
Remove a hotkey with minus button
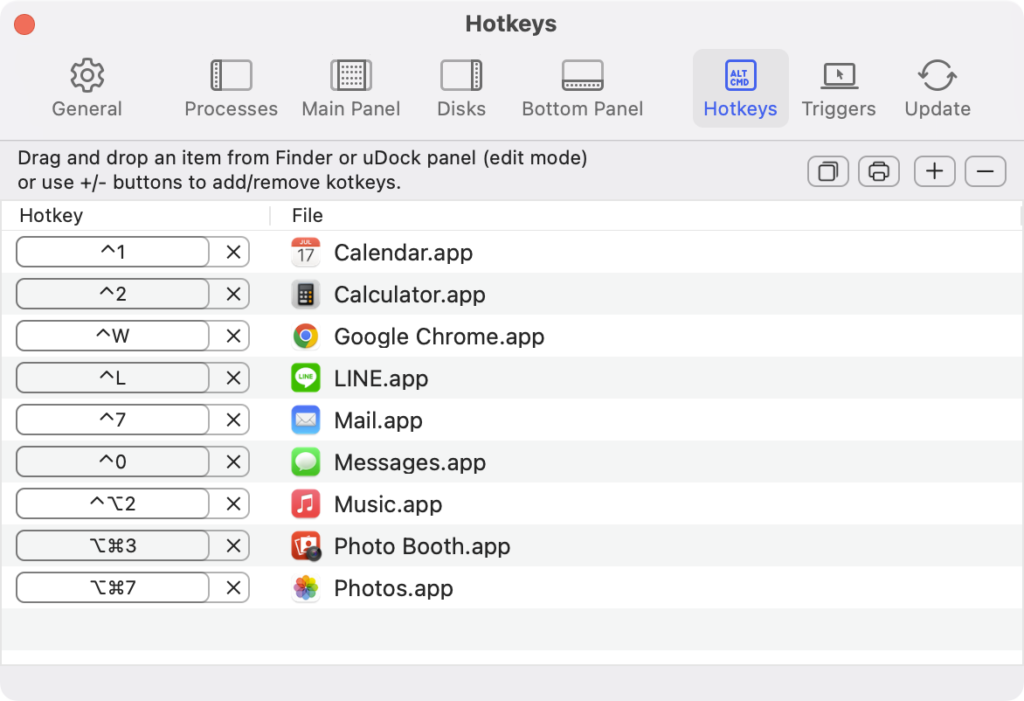(x=985, y=171)
